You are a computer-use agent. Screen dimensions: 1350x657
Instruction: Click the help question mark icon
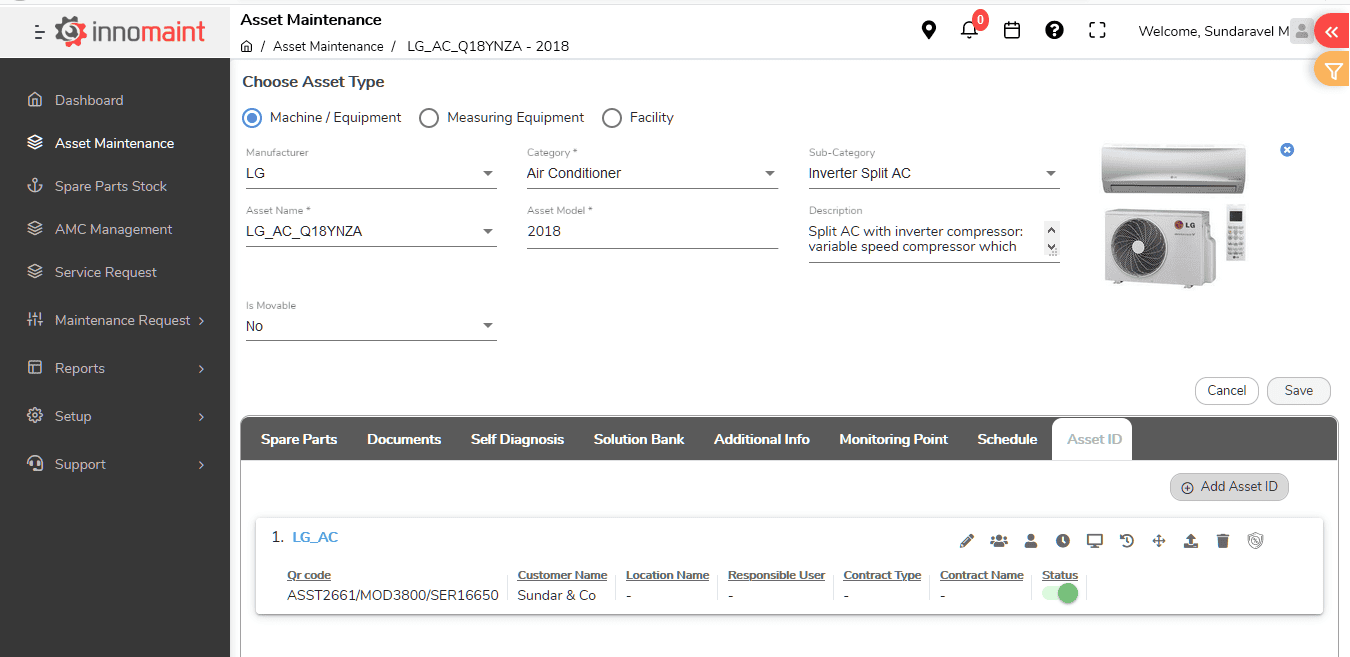pos(1054,30)
